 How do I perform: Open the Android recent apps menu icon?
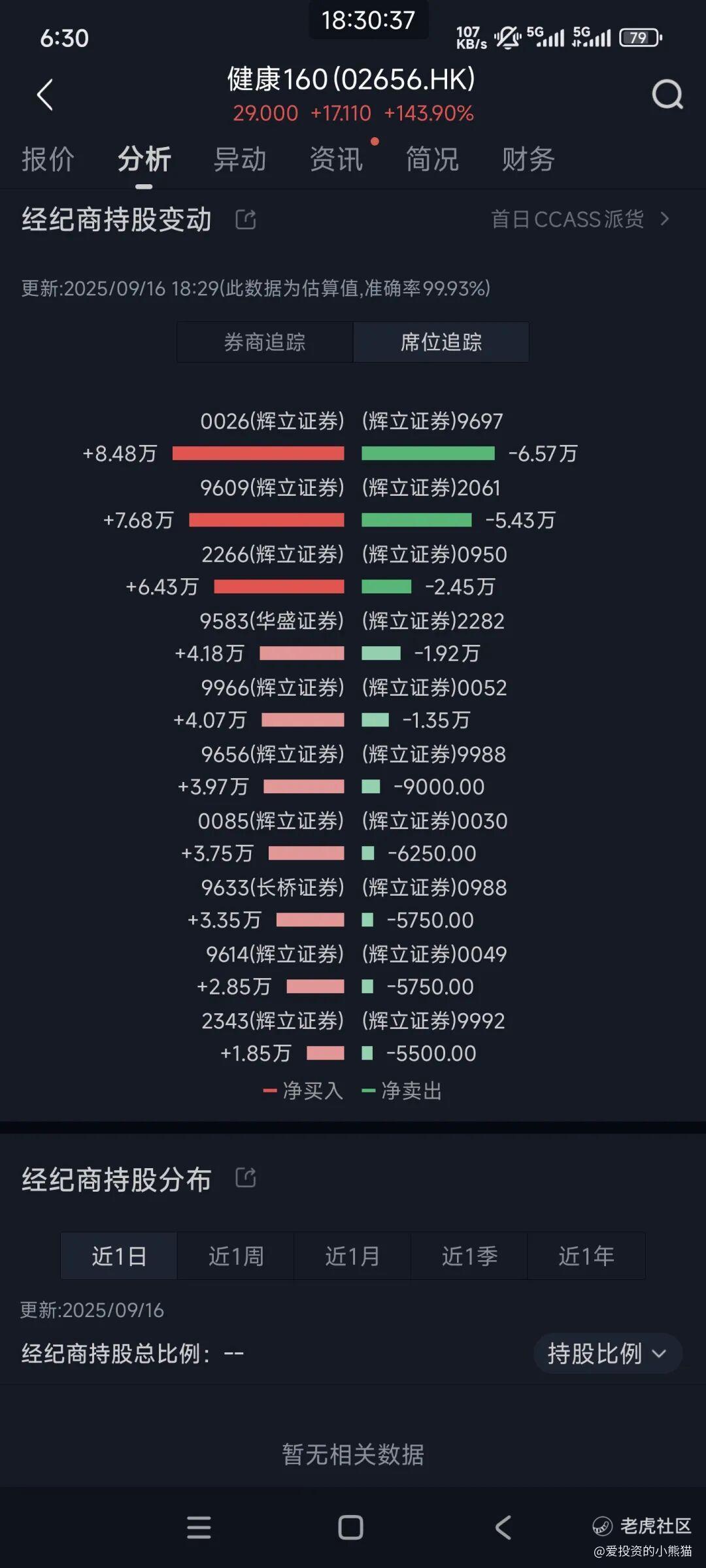coord(199,1527)
